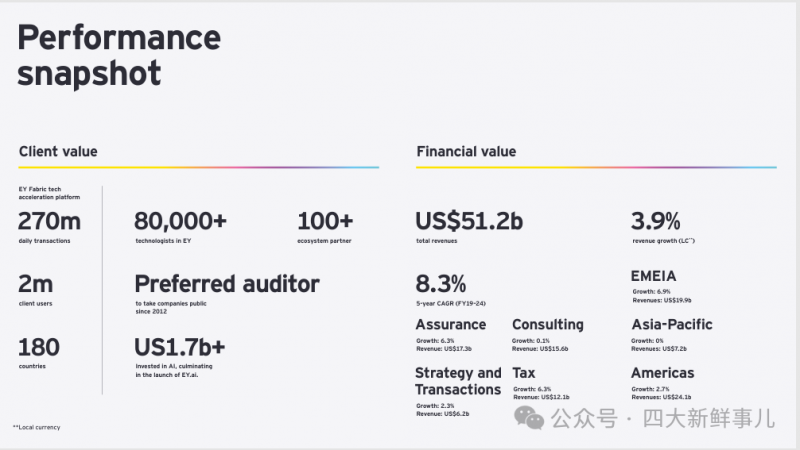
Task: Click the 80,000+ technologists figure
Action: [x=180, y=221]
